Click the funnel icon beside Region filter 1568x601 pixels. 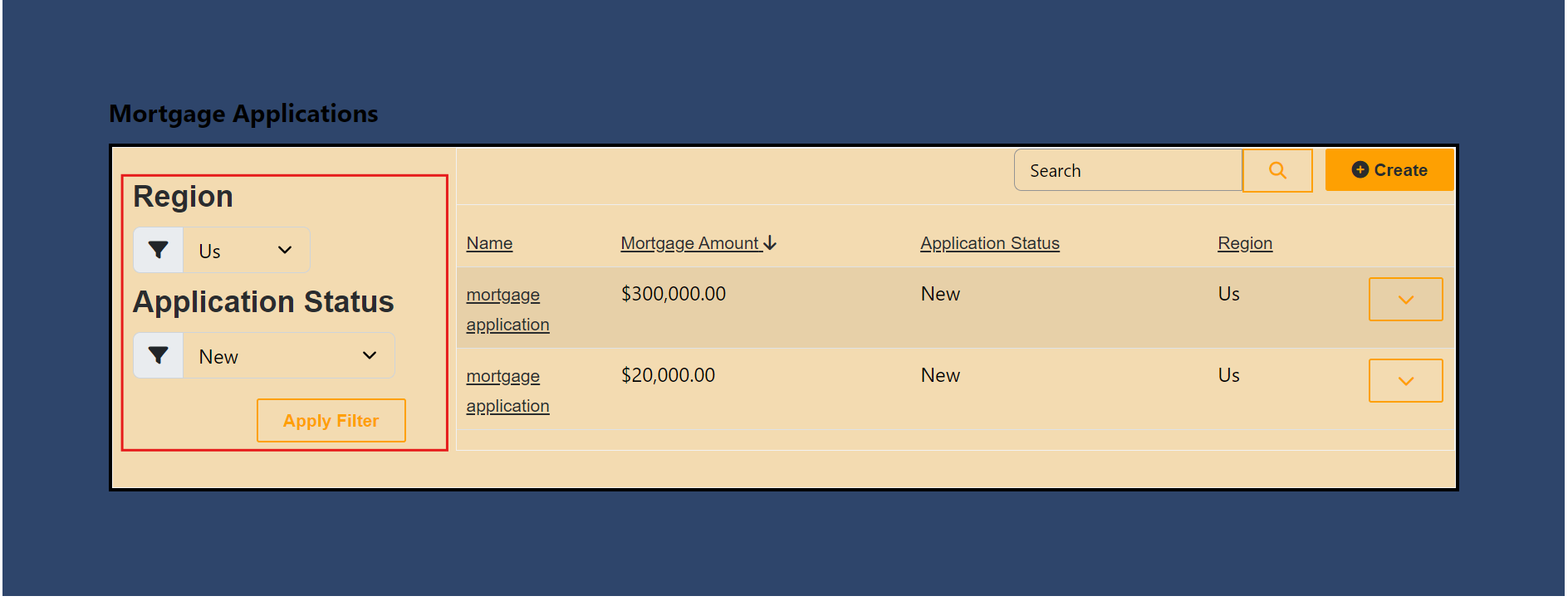click(158, 250)
